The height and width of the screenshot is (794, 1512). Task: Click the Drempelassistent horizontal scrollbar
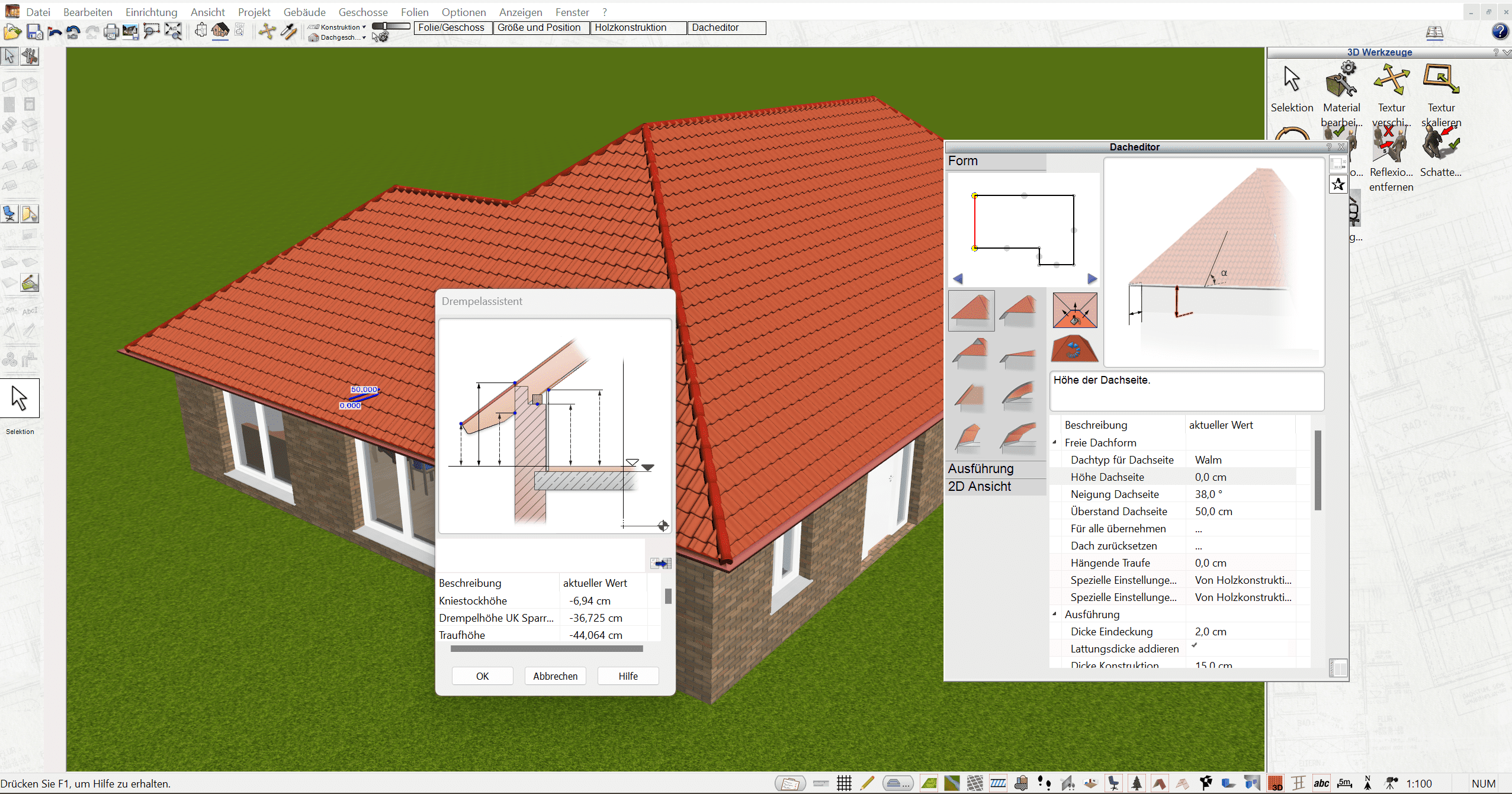coord(546,649)
